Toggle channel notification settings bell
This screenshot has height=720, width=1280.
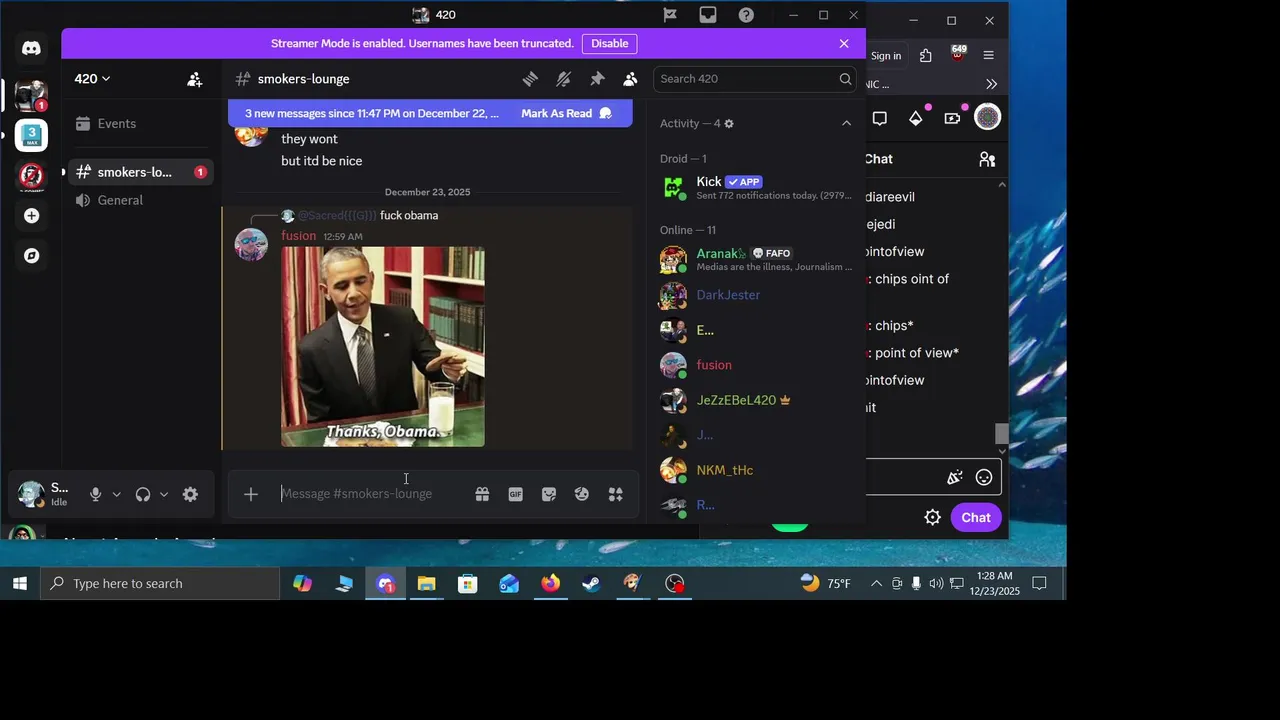pyautogui.click(x=564, y=79)
